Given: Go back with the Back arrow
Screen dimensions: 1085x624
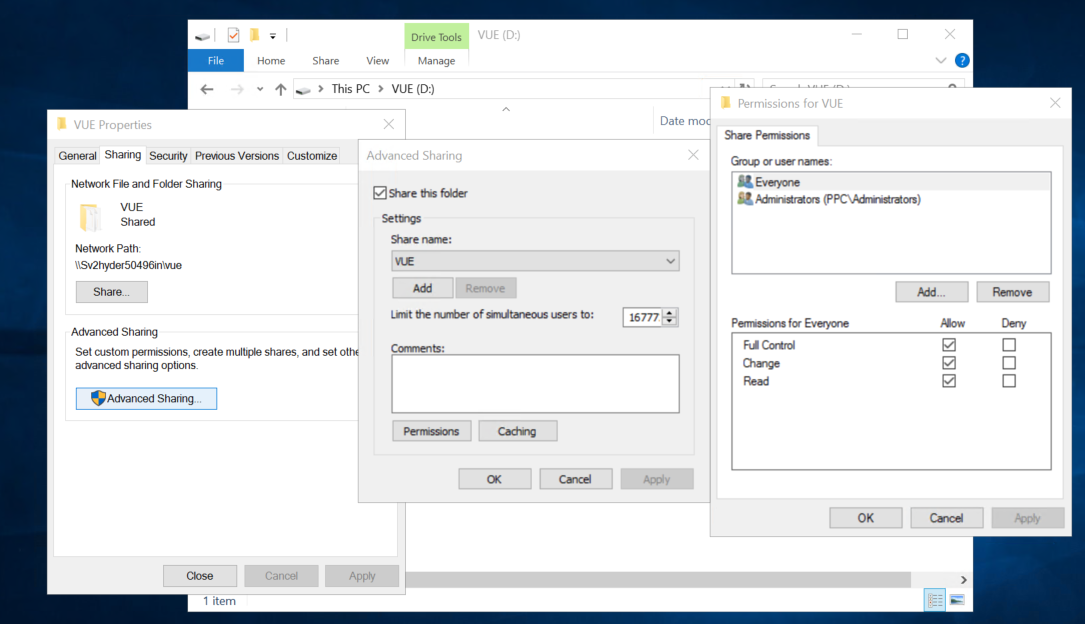Looking at the screenshot, I should pyautogui.click(x=207, y=89).
